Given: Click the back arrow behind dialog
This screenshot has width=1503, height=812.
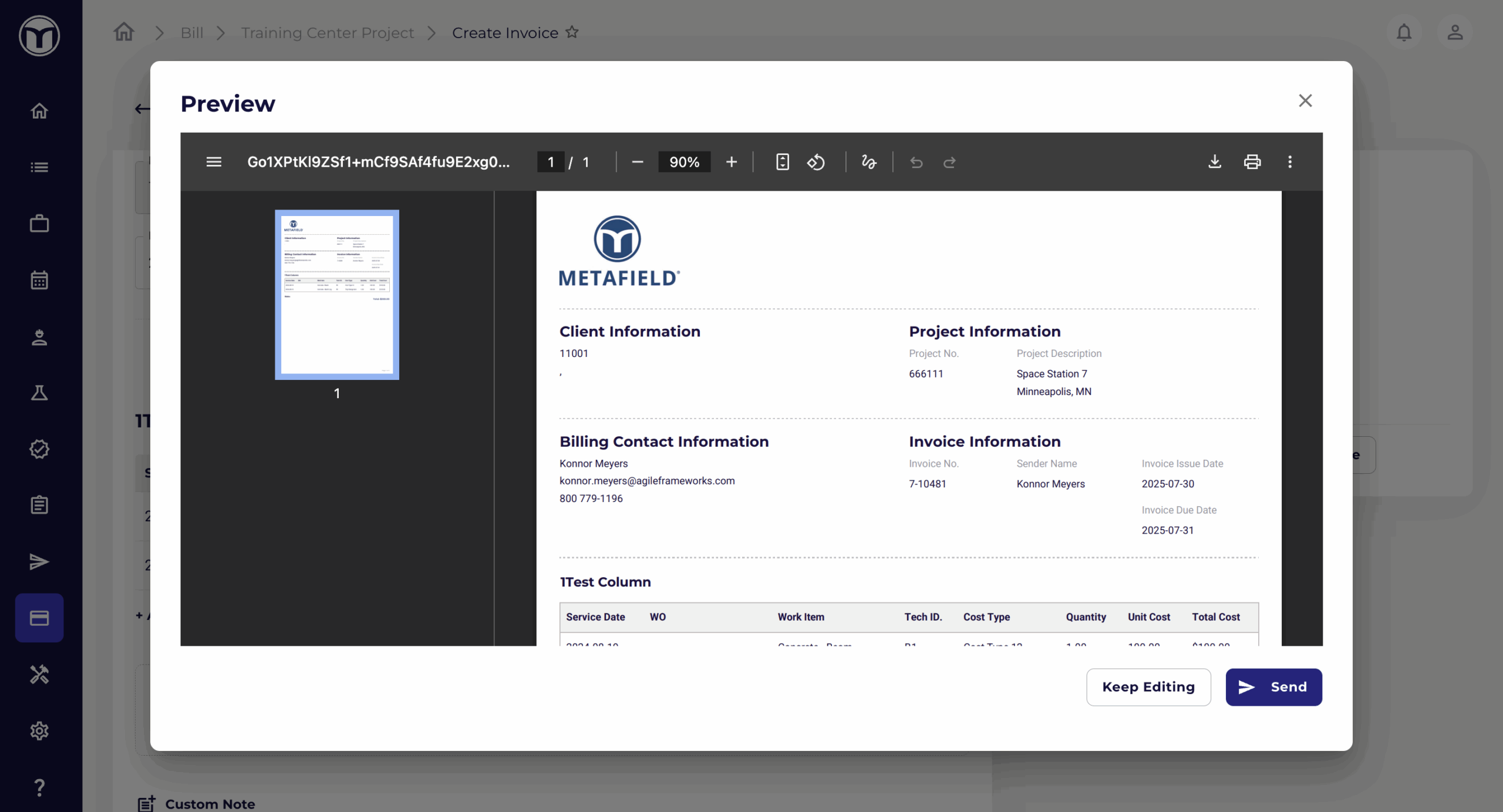Looking at the screenshot, I should click(x=141, y=109).
